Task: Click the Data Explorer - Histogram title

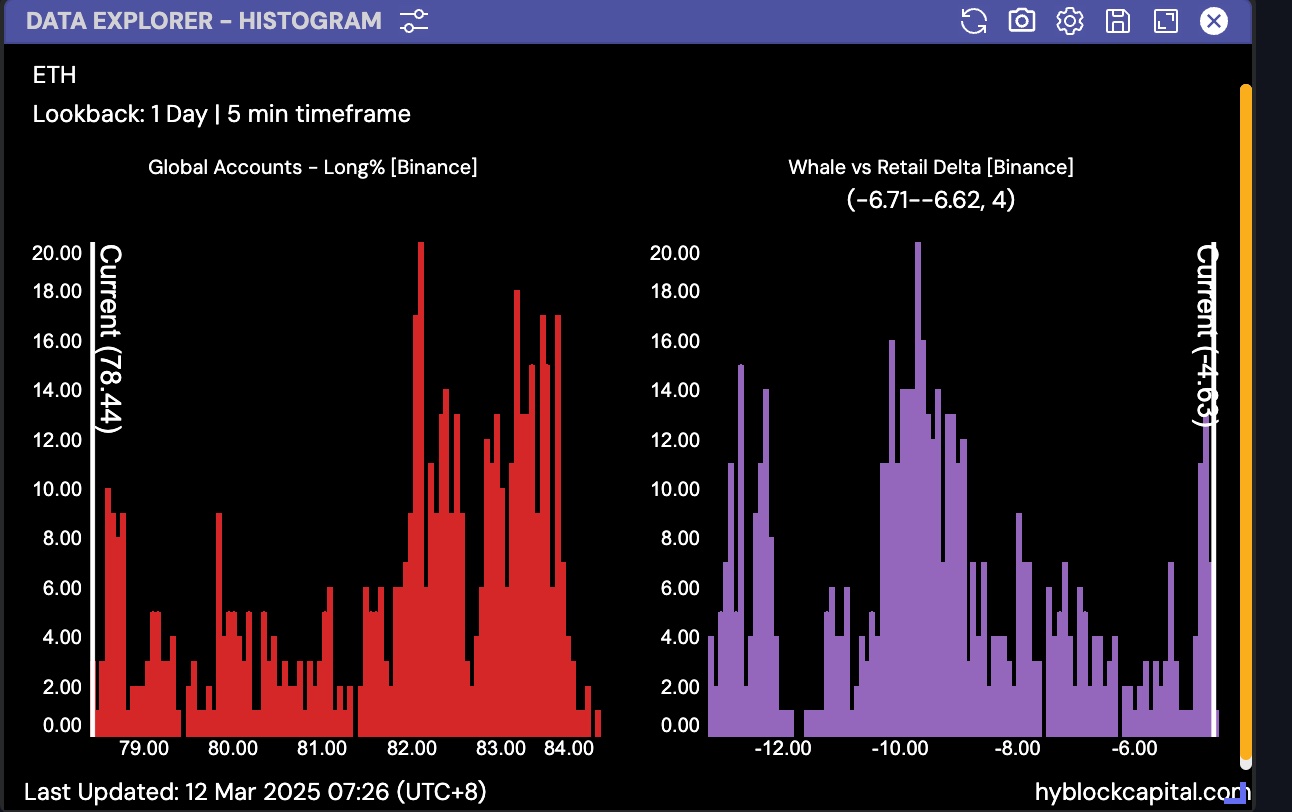Action: coord(203,21)
